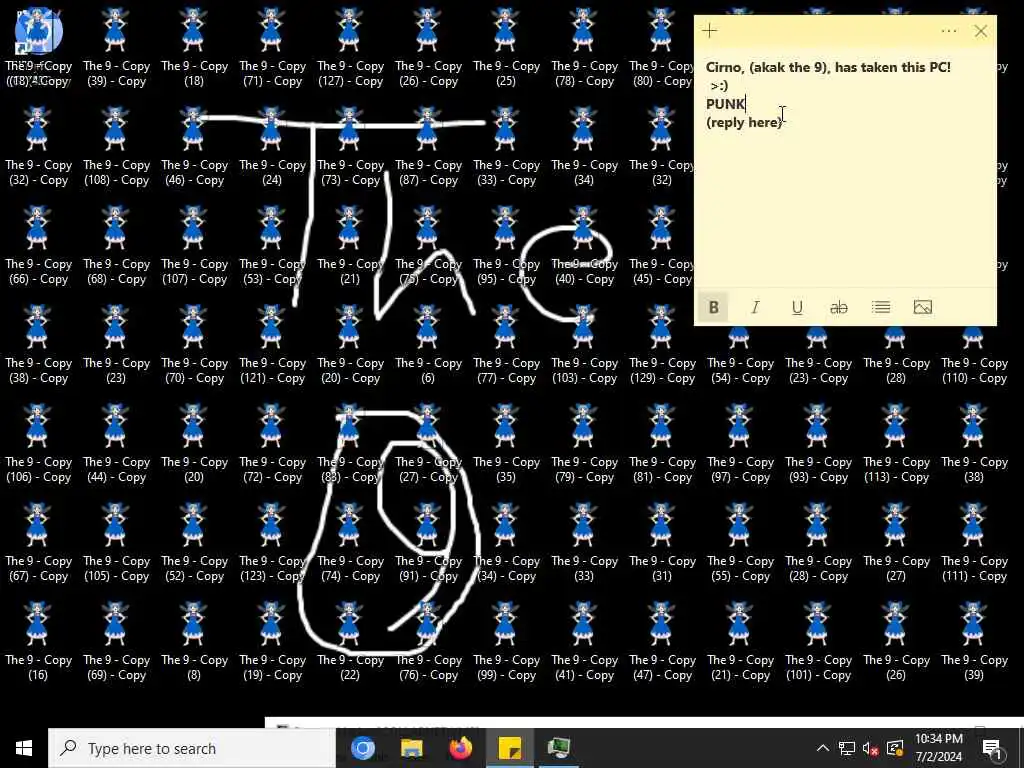Select 'The 9 - Copy (35)' desktop icon

[x=506, y=443]
